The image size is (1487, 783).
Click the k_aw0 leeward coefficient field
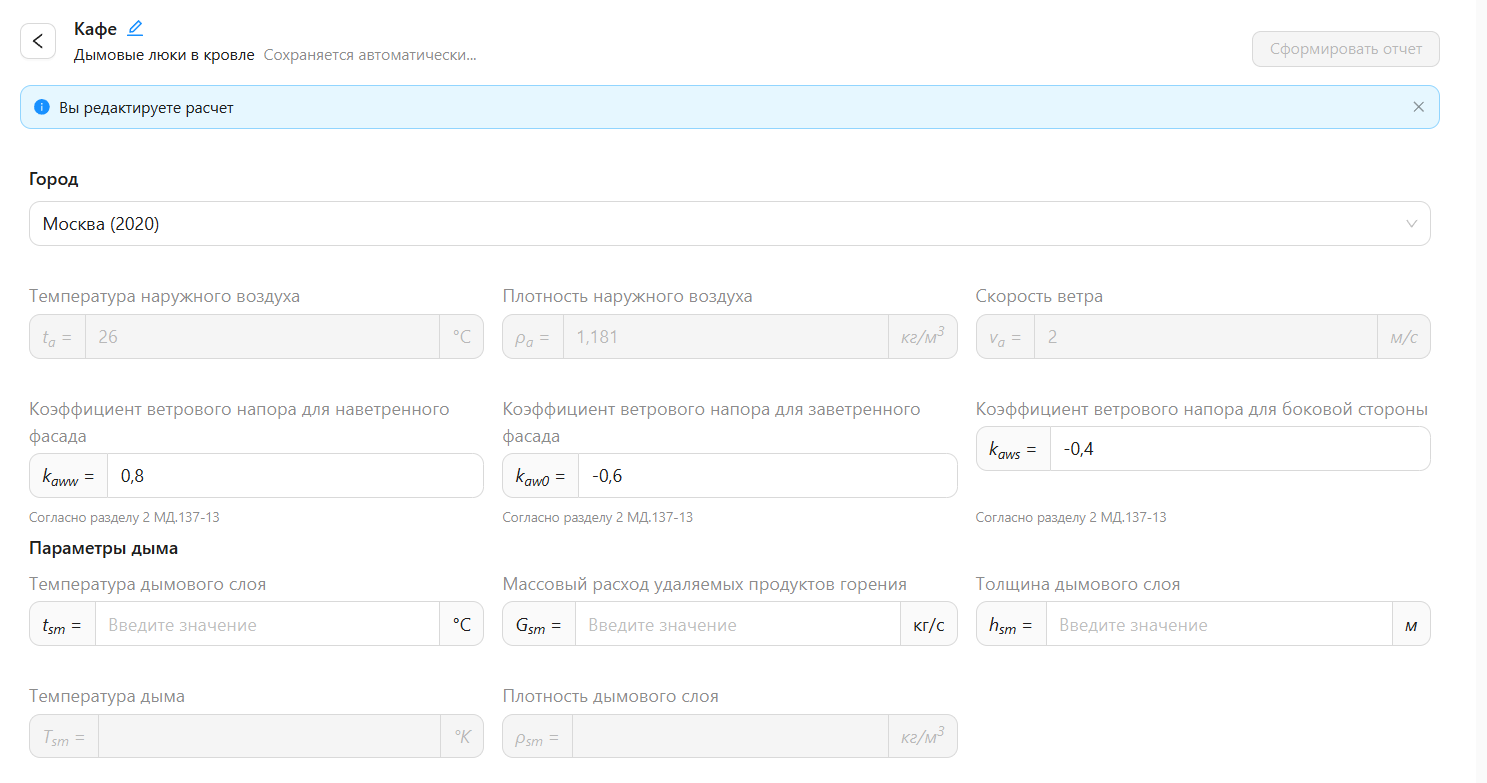click(x=766, y=476)
